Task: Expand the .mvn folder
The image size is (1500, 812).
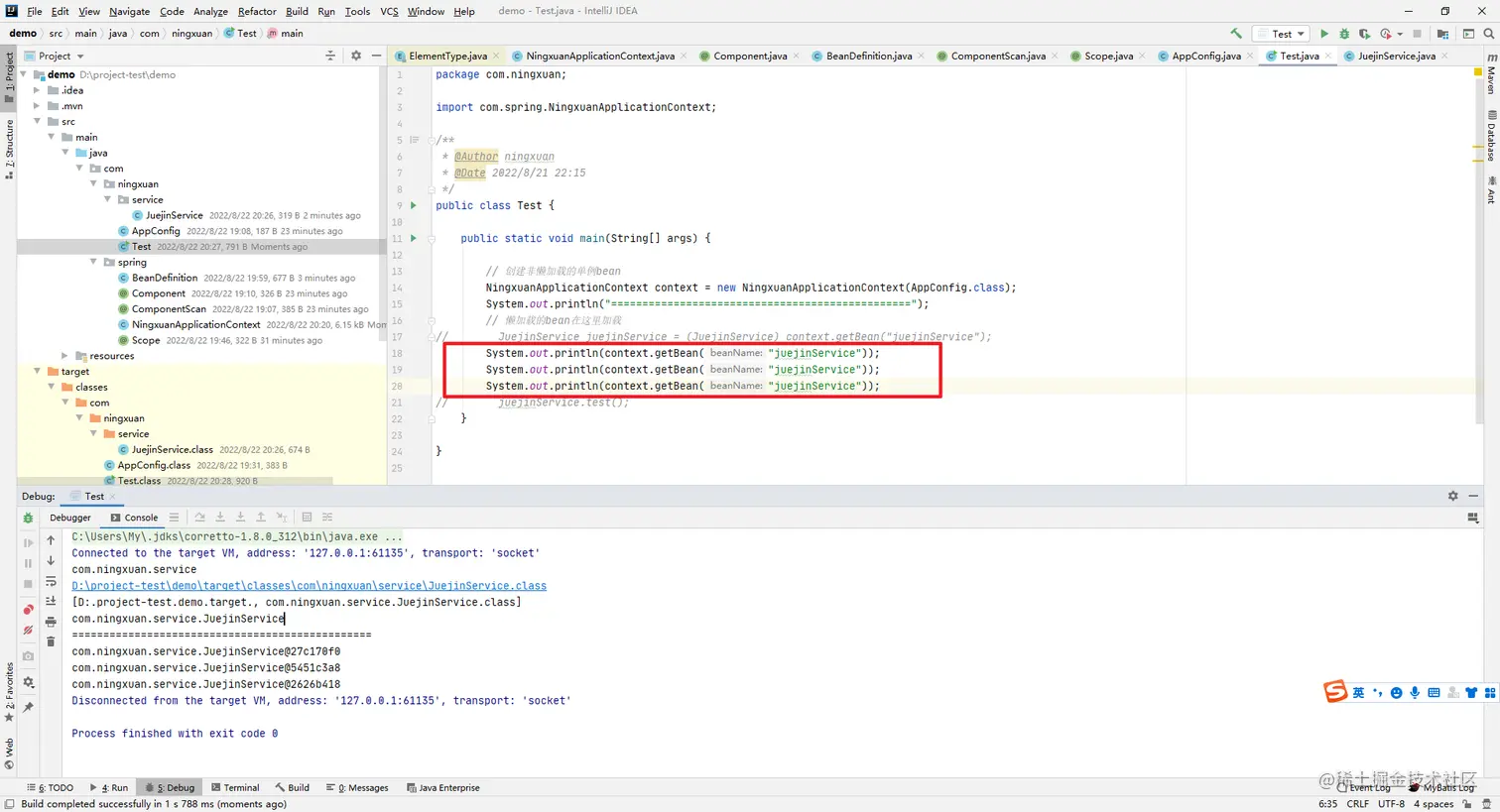Action: click(x=37, y=106)
